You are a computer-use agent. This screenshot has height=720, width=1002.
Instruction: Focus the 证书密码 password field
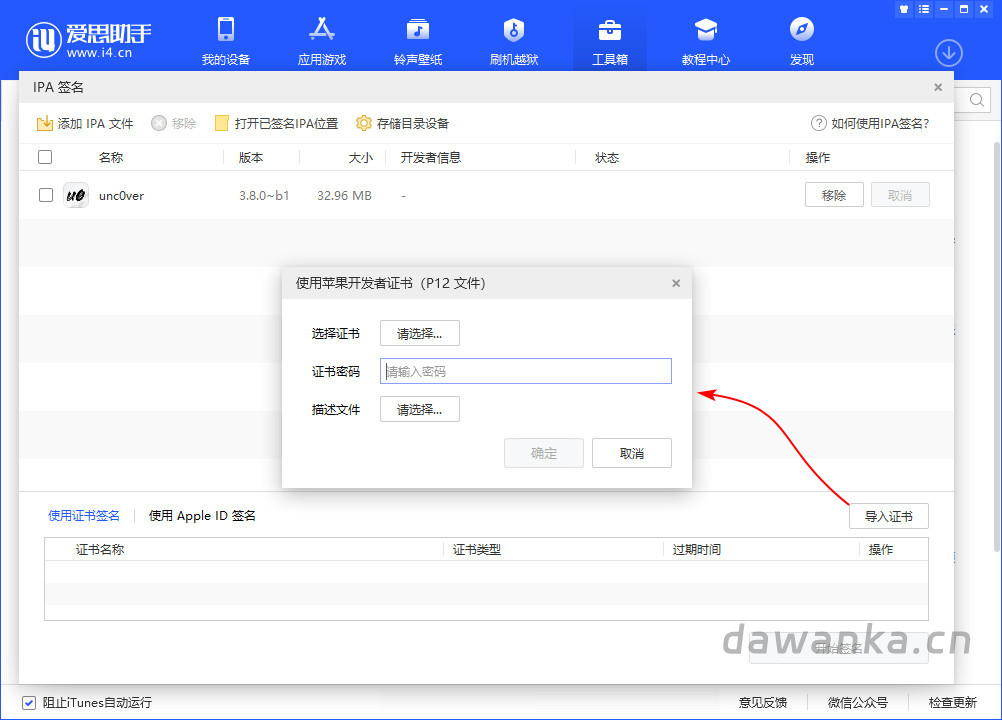coord(525,371)
